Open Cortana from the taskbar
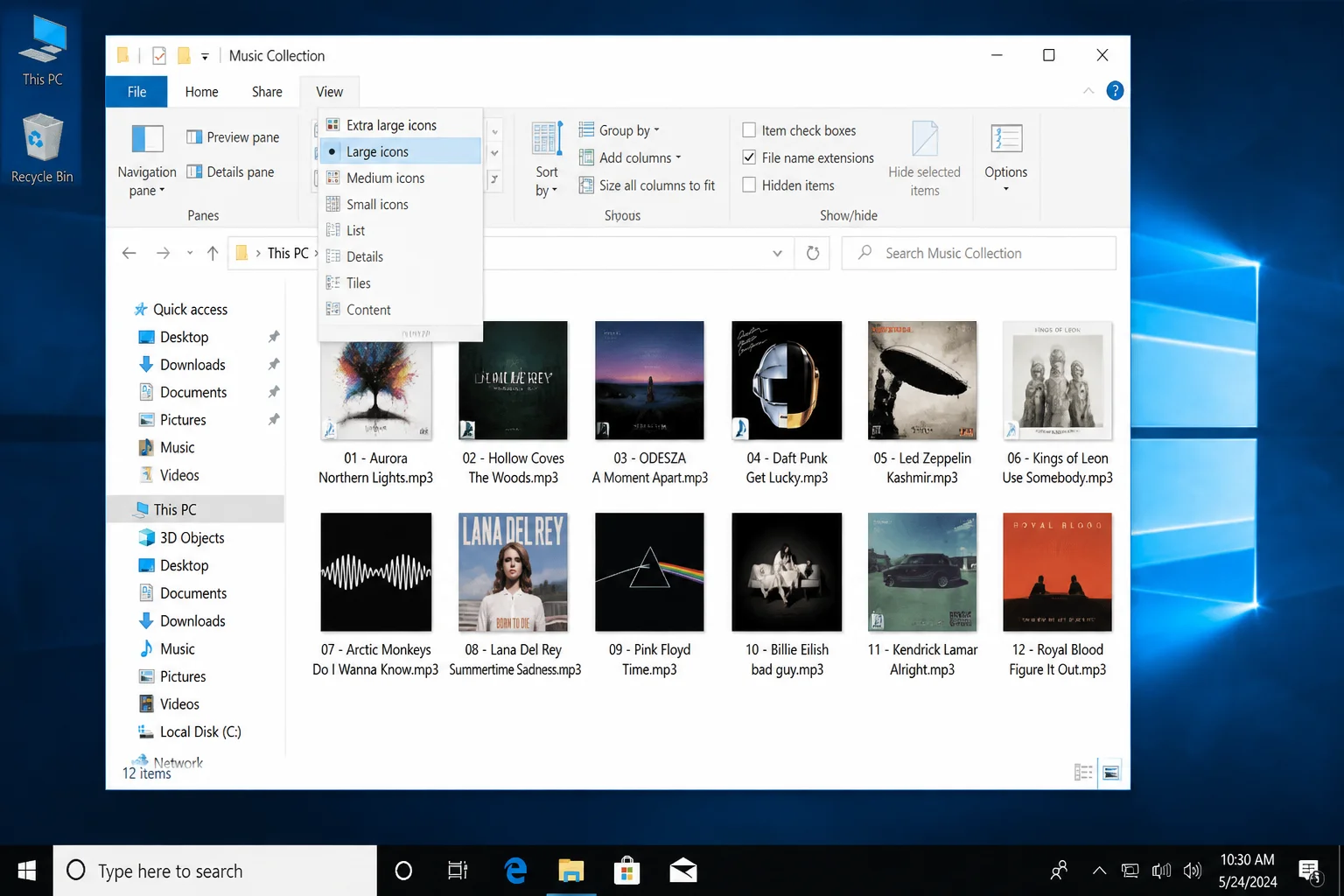The width and height of the screenshot is (1344, 896). click(403, 871)
